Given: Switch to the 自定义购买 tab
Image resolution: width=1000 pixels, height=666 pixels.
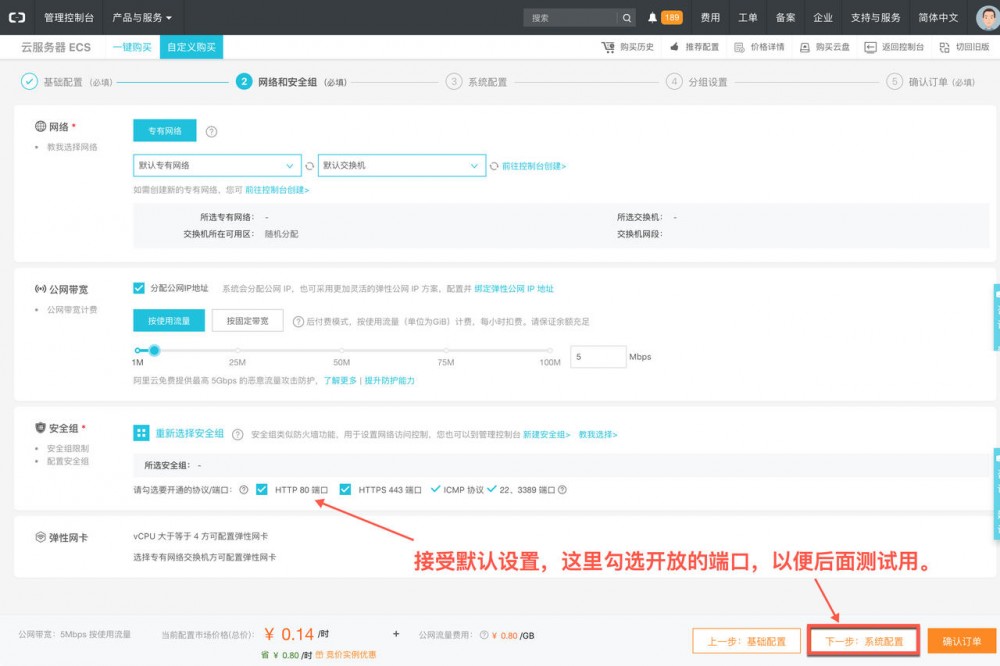Looking at the screenshot, I should [192, 46].
